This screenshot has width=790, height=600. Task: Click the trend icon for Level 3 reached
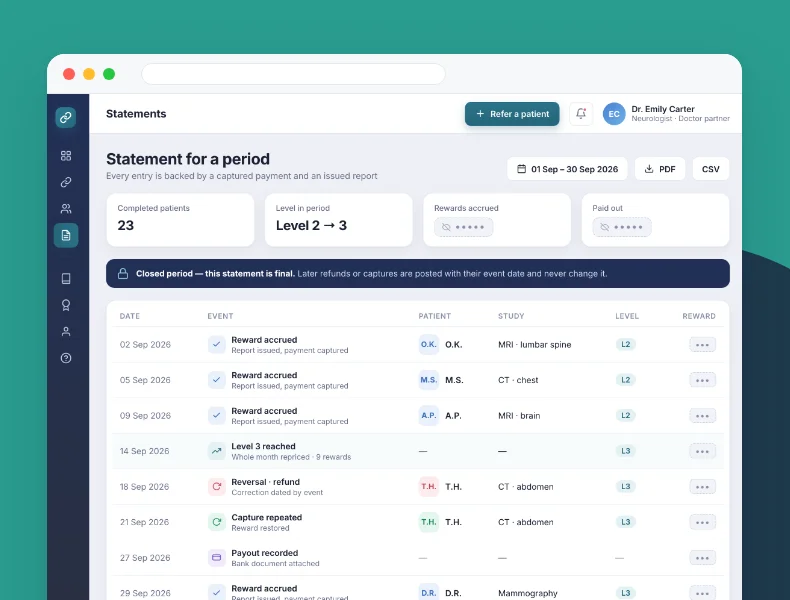[217, 451]
